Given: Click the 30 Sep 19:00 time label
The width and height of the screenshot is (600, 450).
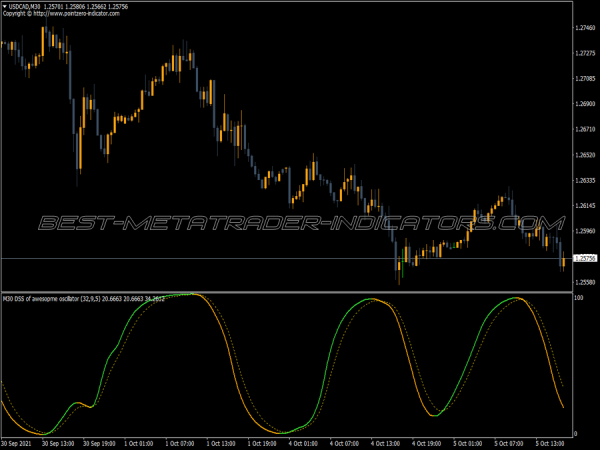Looking at the screenshot, I should pos(99,443).
